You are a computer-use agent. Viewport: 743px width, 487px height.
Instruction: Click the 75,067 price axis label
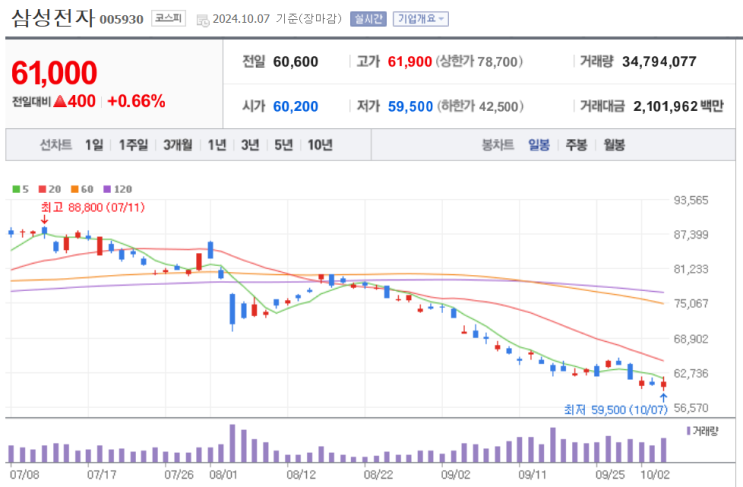[x=691, y=303]
